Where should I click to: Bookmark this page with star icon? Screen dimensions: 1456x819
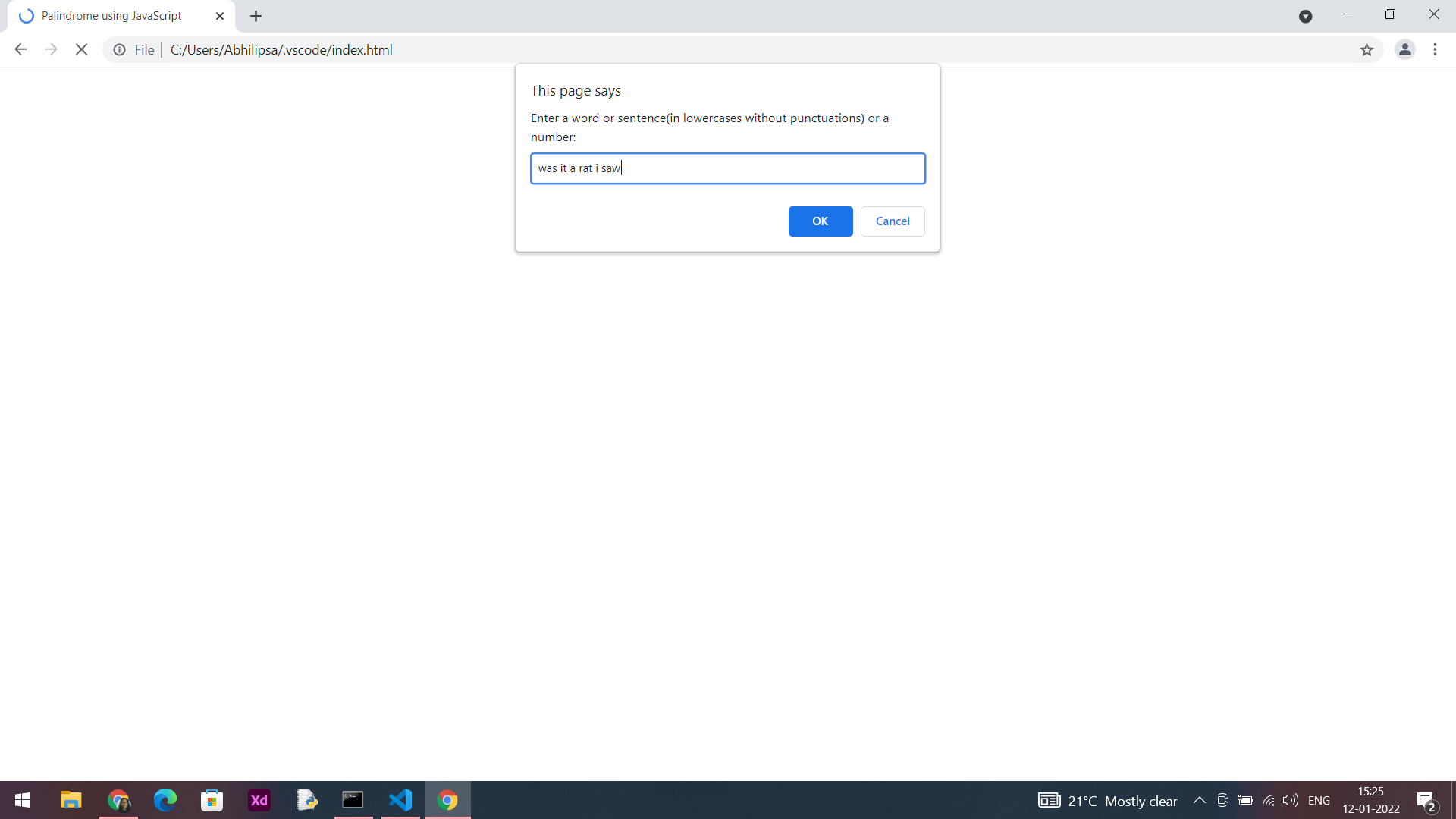click(1367, 50)
